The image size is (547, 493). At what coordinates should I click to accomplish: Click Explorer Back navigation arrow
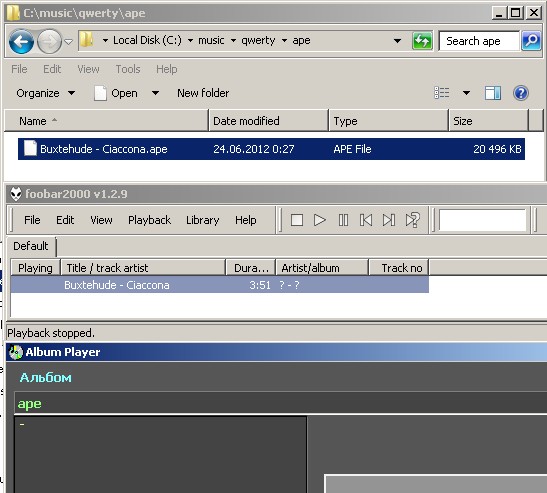tap(21, 42)
